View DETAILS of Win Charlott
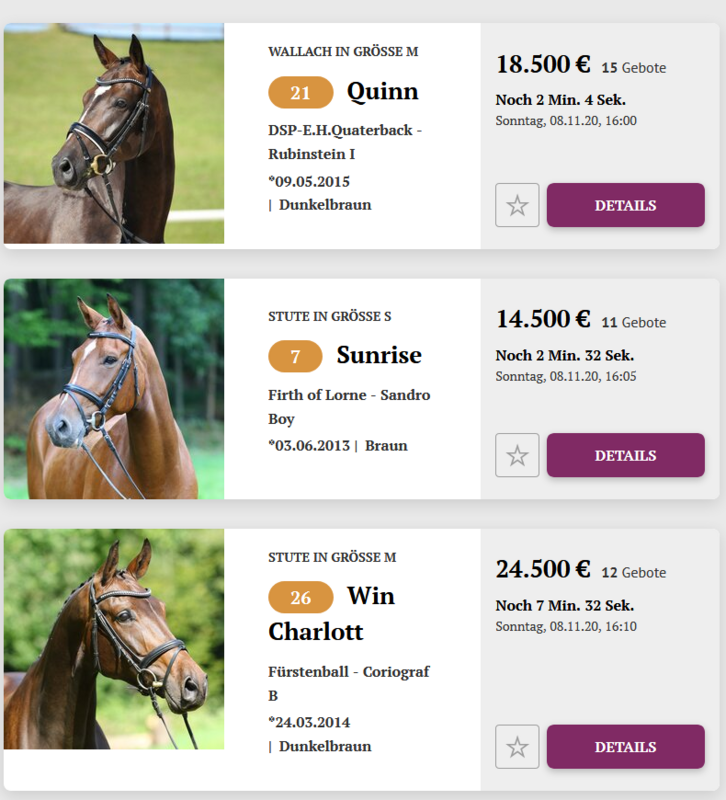 click(625, 747)
